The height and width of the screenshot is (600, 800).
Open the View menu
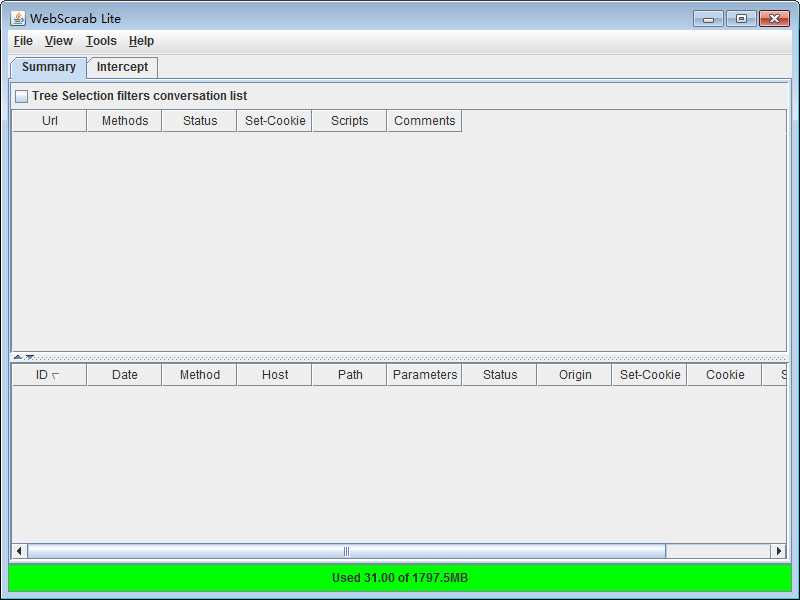[x=59, y=41]
